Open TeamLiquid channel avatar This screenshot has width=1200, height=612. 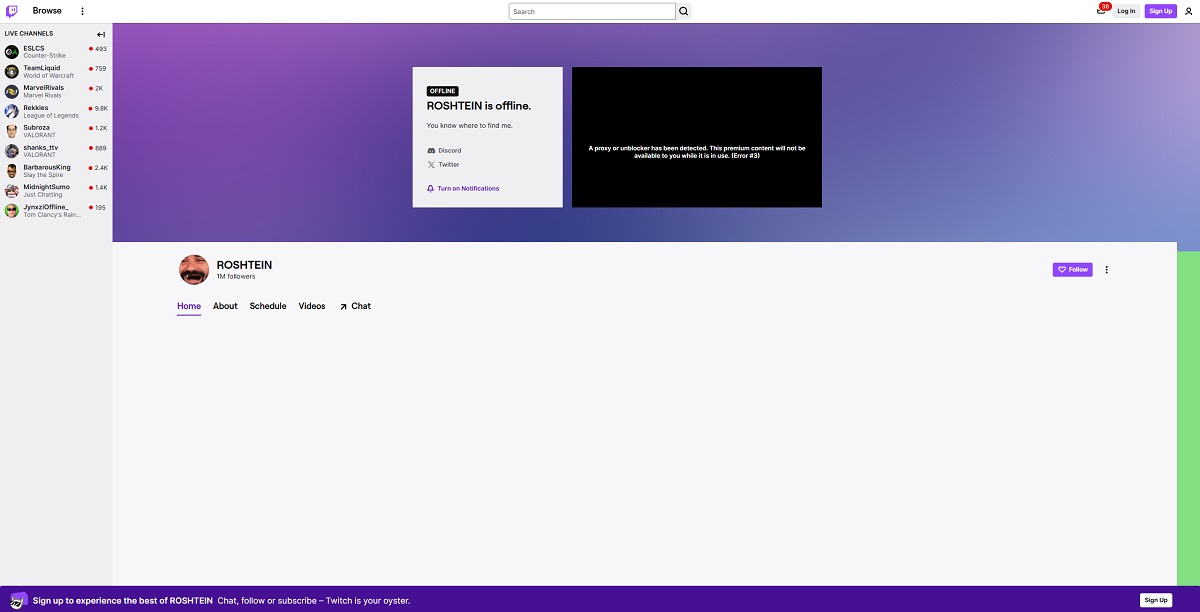12,72
